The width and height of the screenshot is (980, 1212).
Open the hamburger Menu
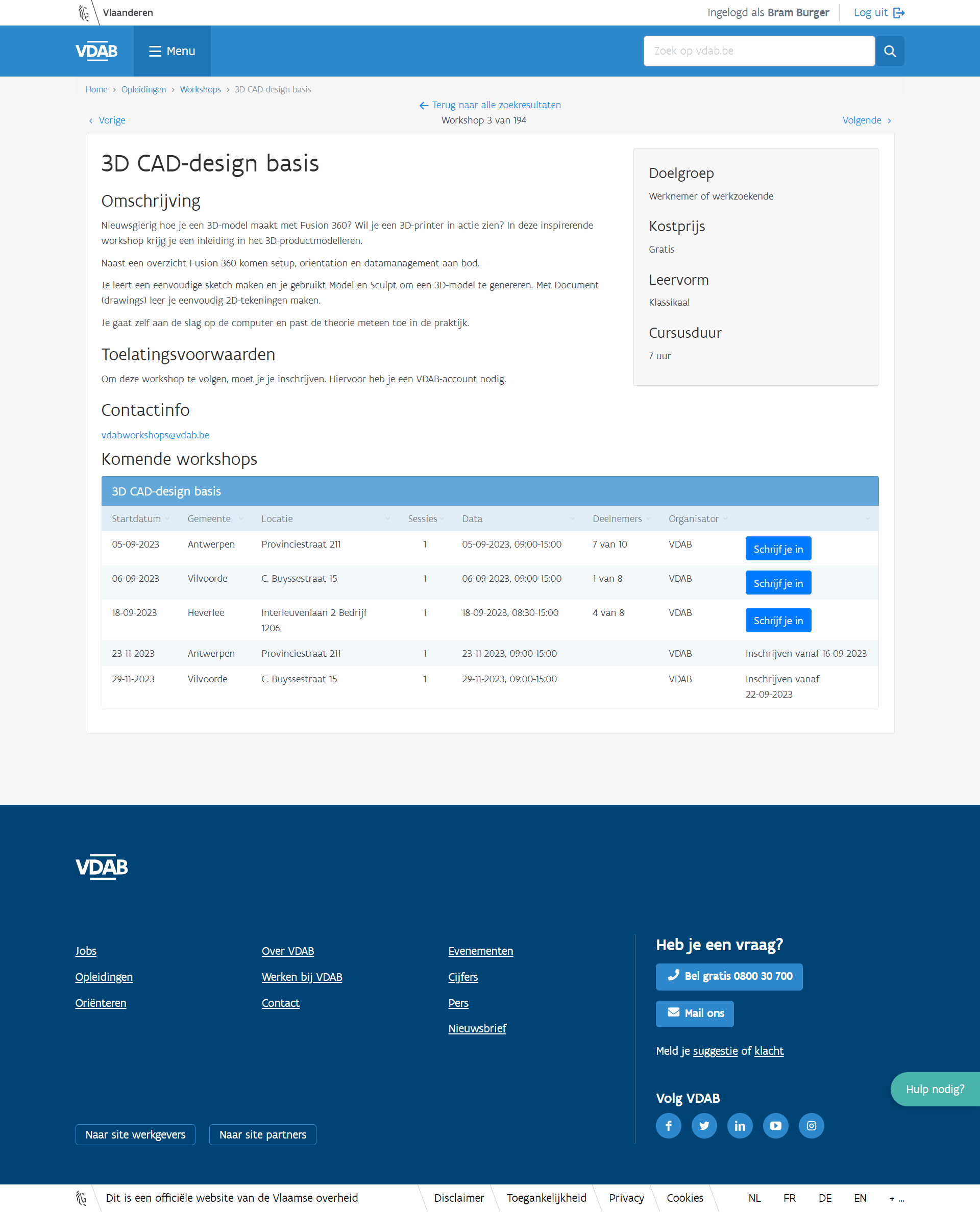[172, 51]
